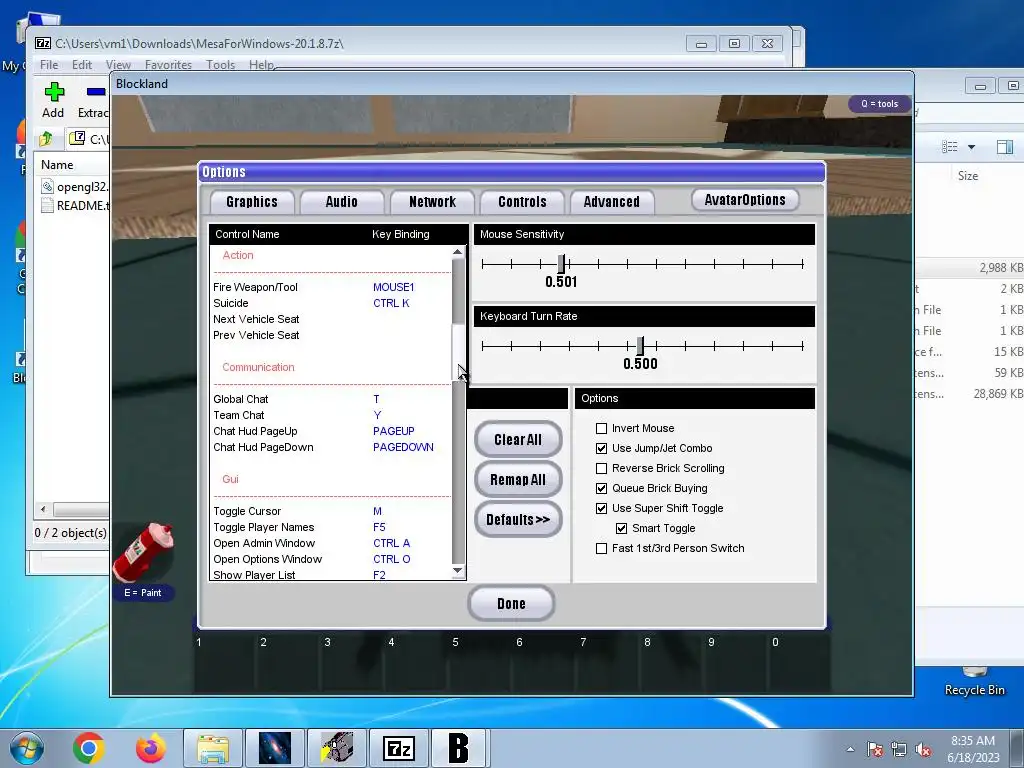Click the control list scroll down arrow
The height and width of the screenshot is (768, 1024).
pyautogui.click(x=458, y=571)
